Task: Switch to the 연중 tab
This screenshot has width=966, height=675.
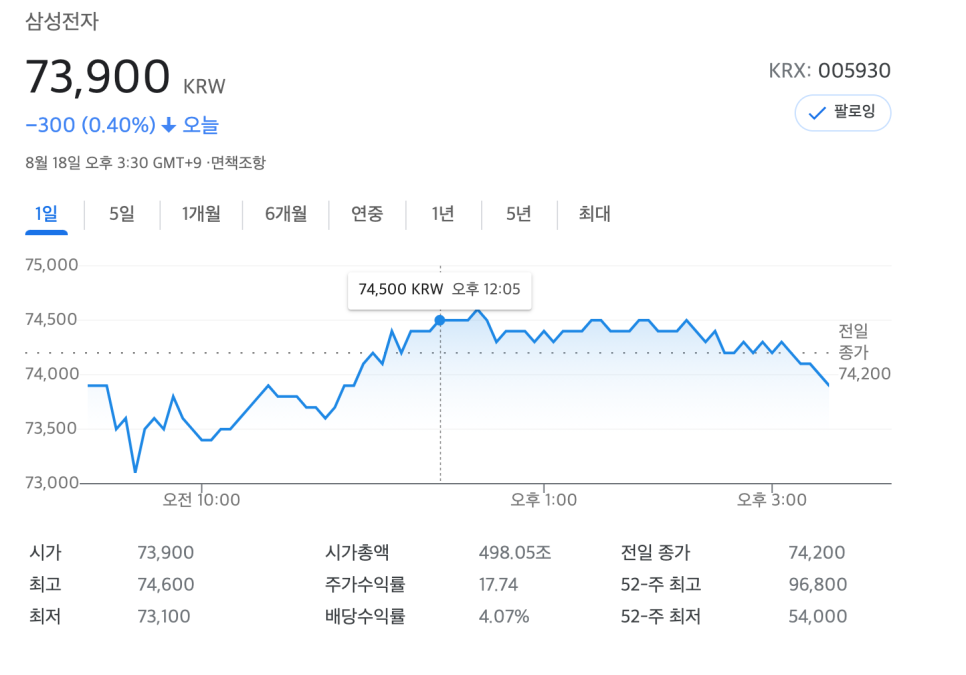Action: click(x=367, y=214)
